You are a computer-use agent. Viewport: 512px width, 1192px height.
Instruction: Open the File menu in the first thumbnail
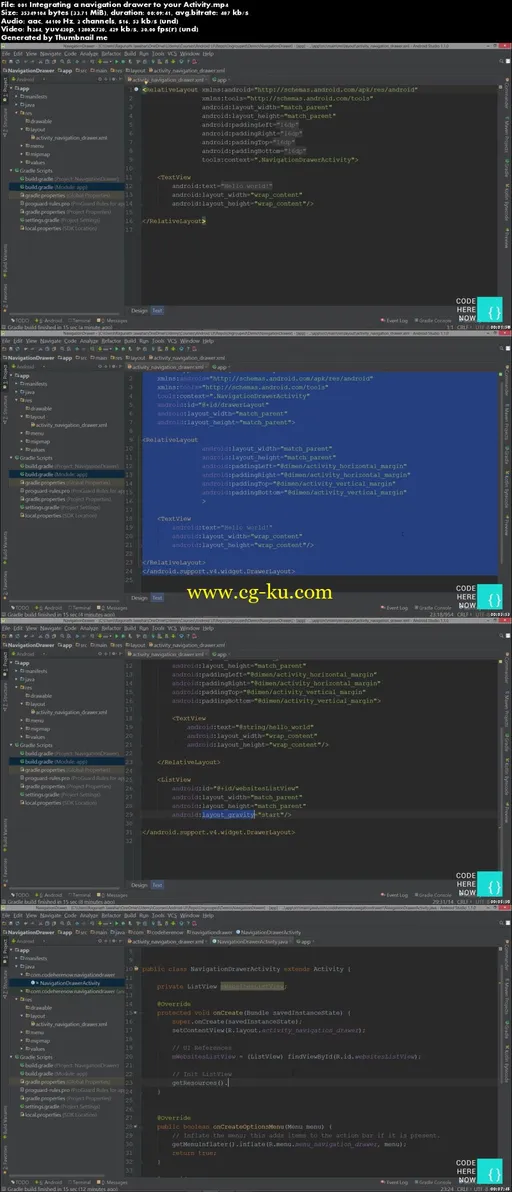tap(4, 54)
